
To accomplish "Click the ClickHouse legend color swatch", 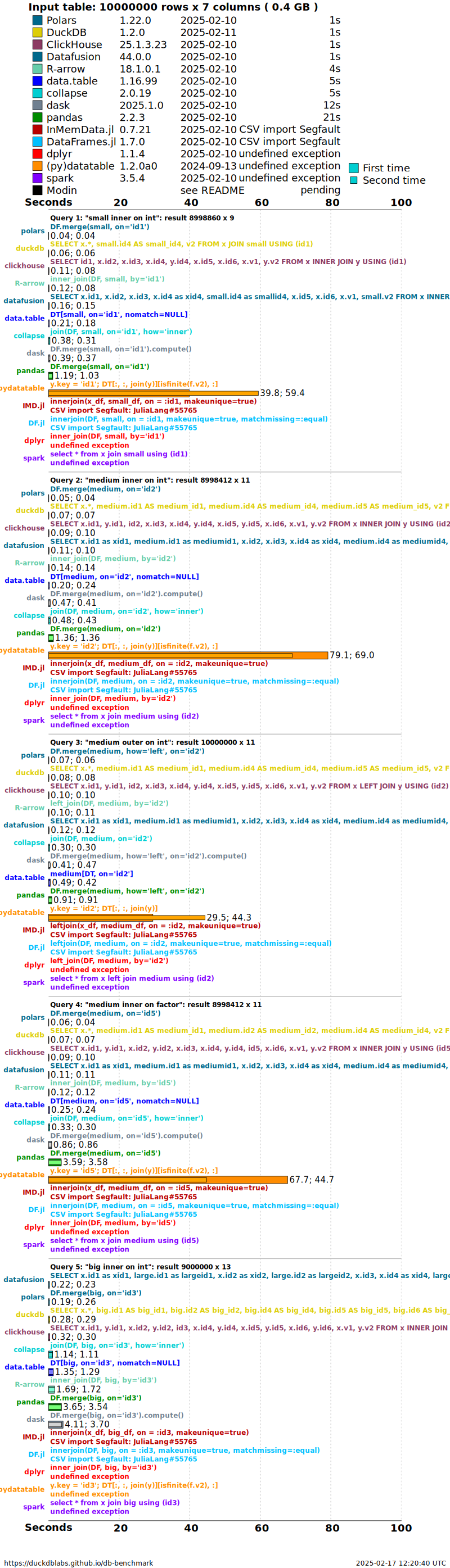I will [37, 44].
